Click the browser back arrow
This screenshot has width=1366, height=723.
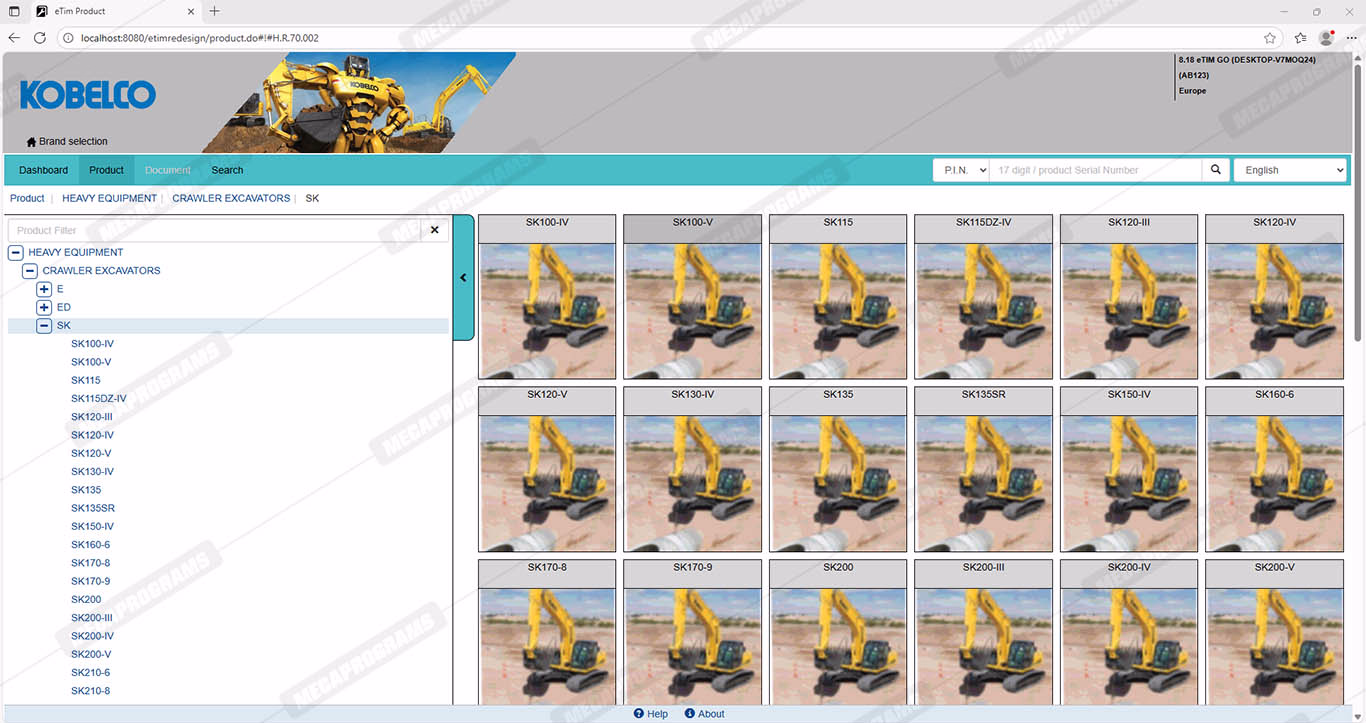(14, 38)
